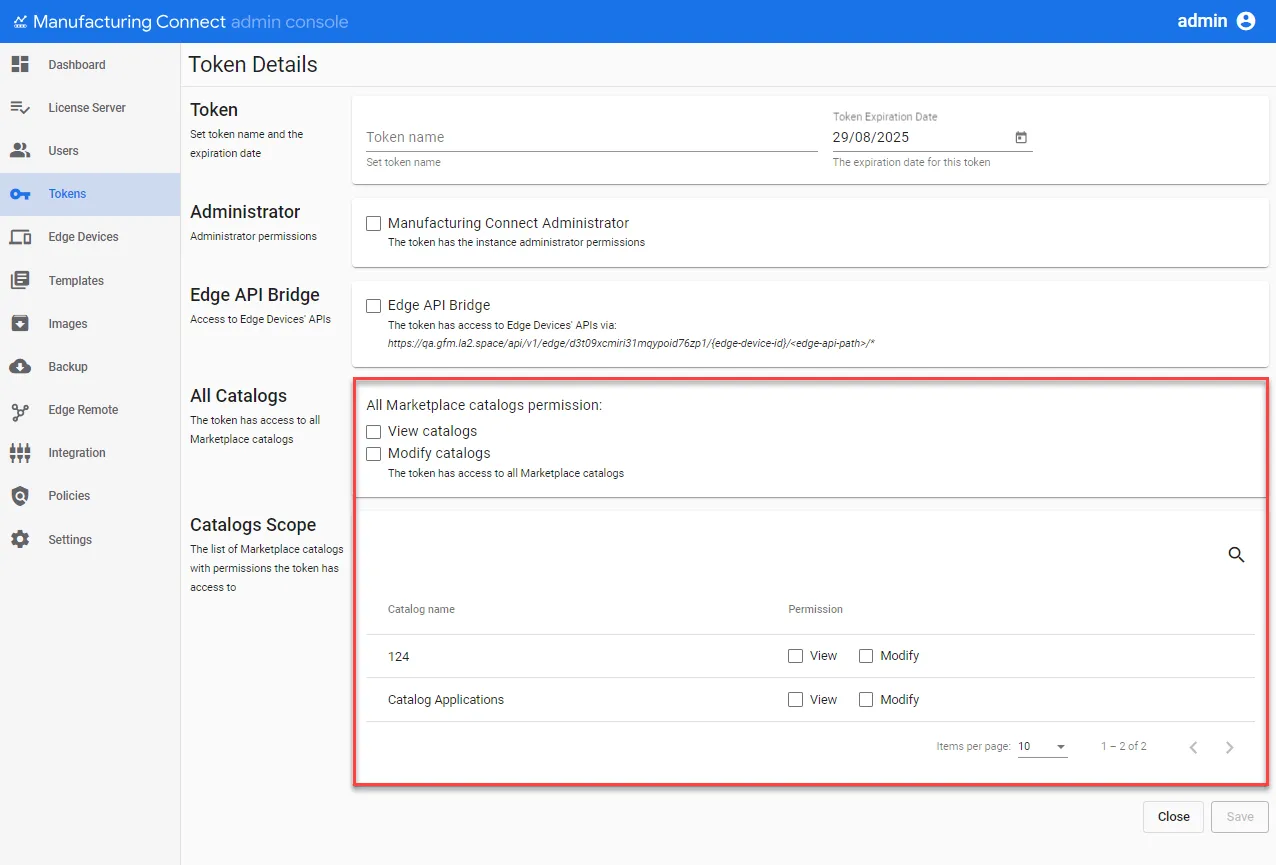Click the Close button
This screenshot has width=1276, height=865.
[1174, 817]
